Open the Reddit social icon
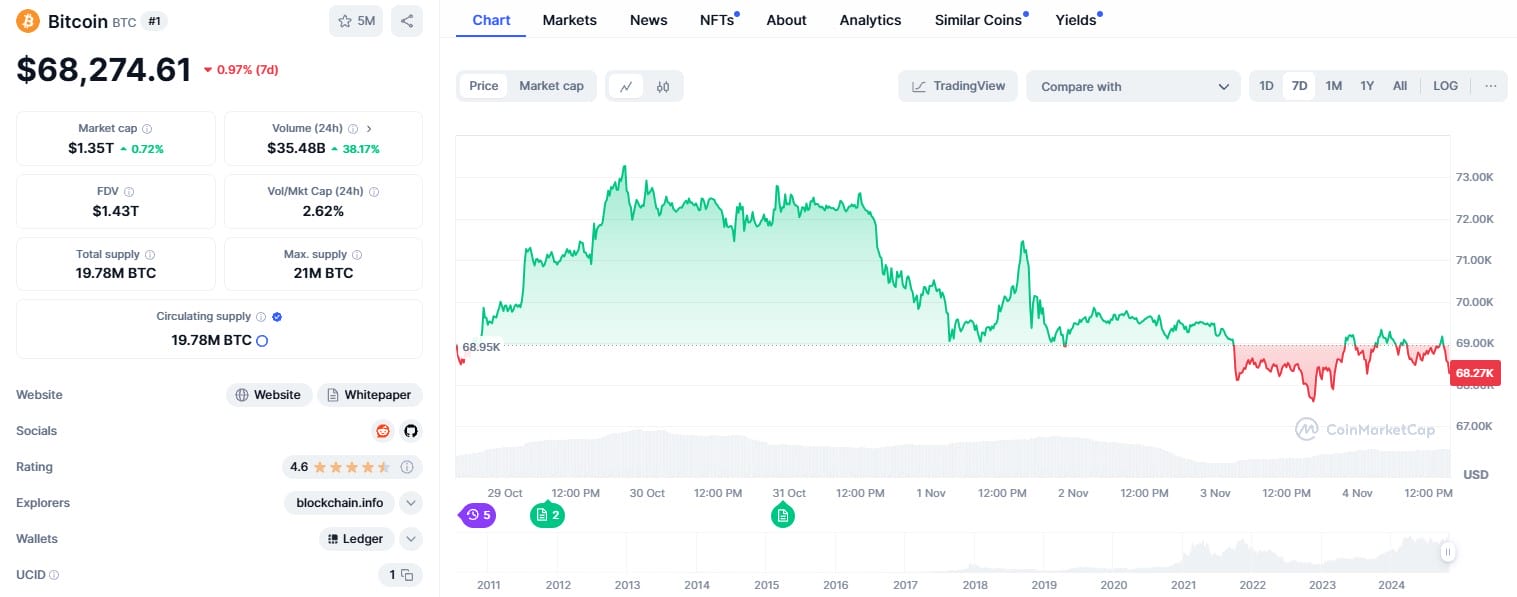This screenshot has width=1517, height=597. pyautogui.click(x=382, y=431)
